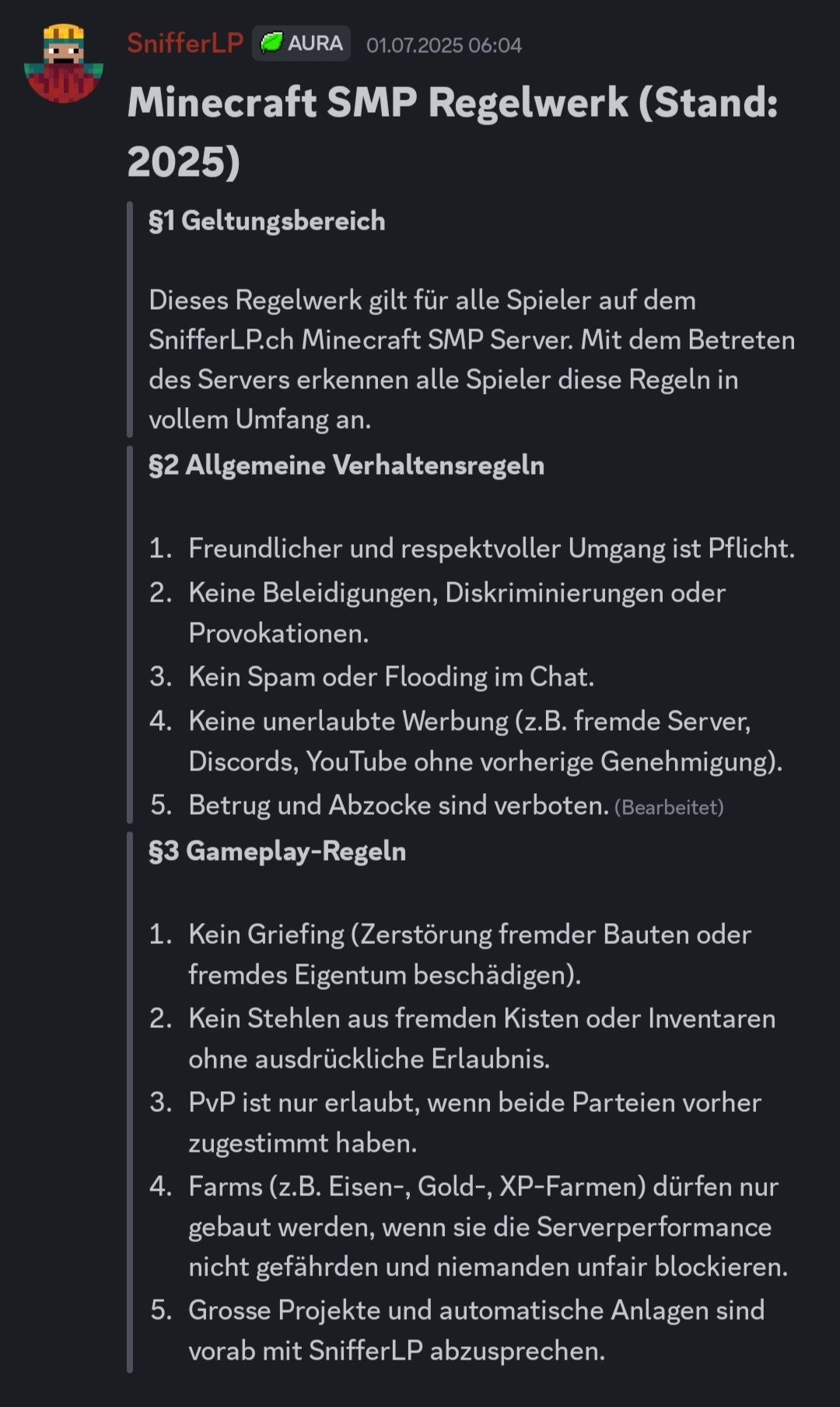Viewport: 840px width, 1407px height.
Task: Tap the §3 Gameplay-Regeln section heading
Action: coord(277,851)
